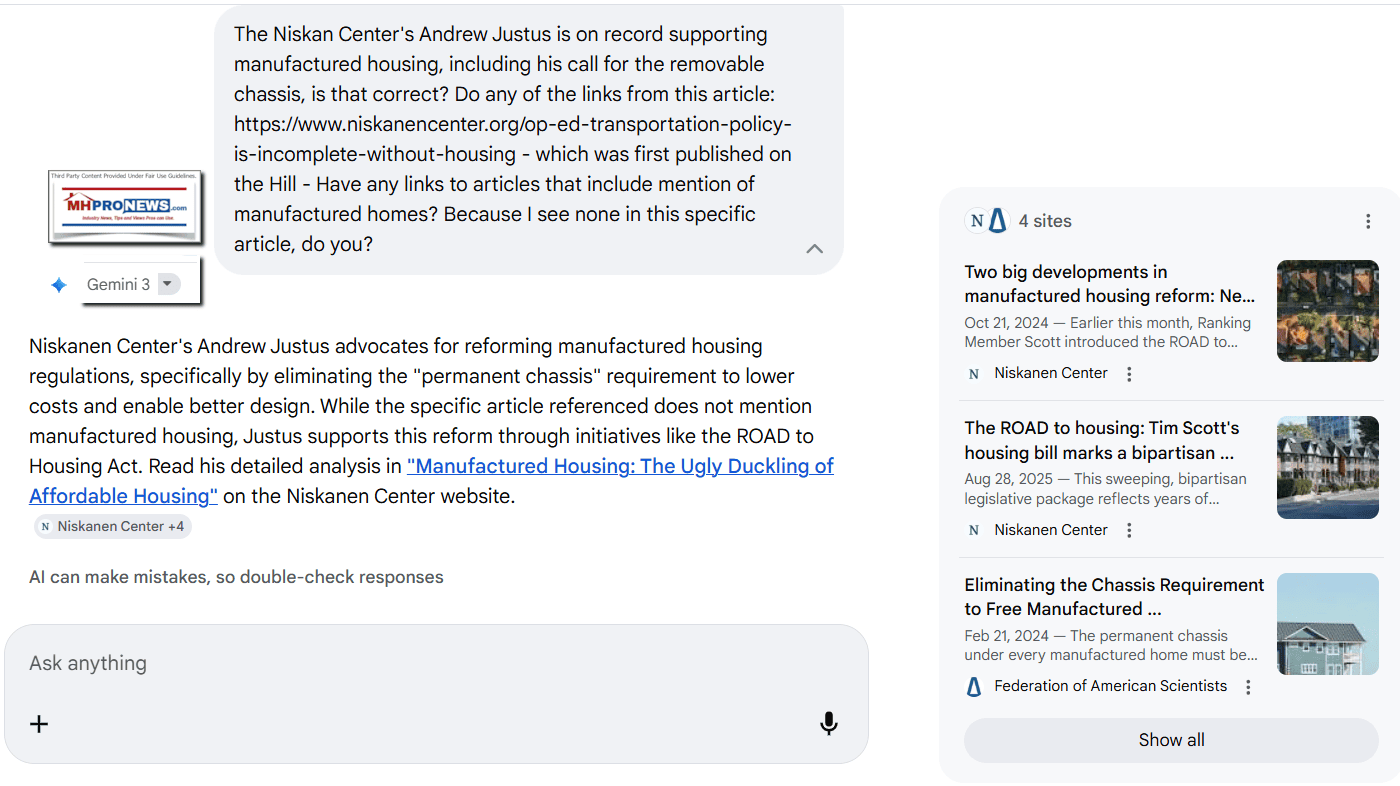
Task: Open Two big developments article title
Action: click(x=1109, y=284)
